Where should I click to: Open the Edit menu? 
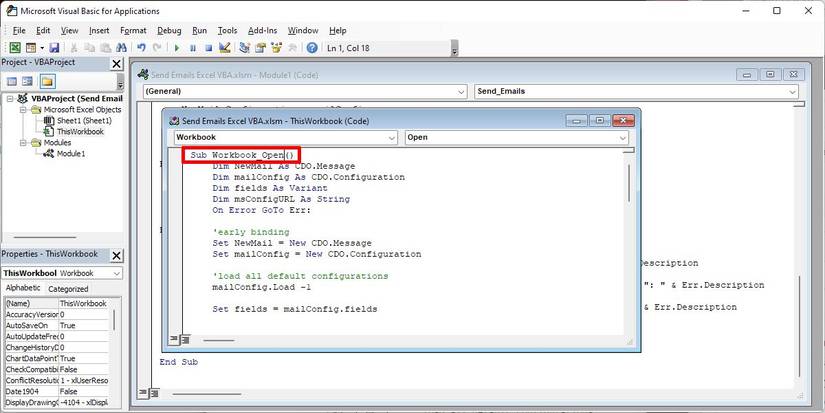(43, 31)
